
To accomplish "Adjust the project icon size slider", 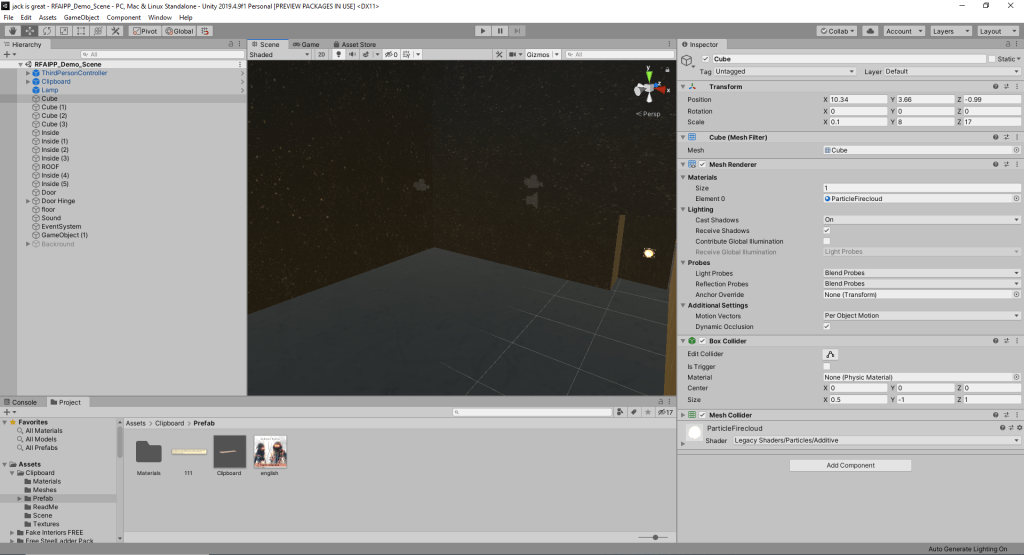I will pyautogui.click(x=655, y=537).
